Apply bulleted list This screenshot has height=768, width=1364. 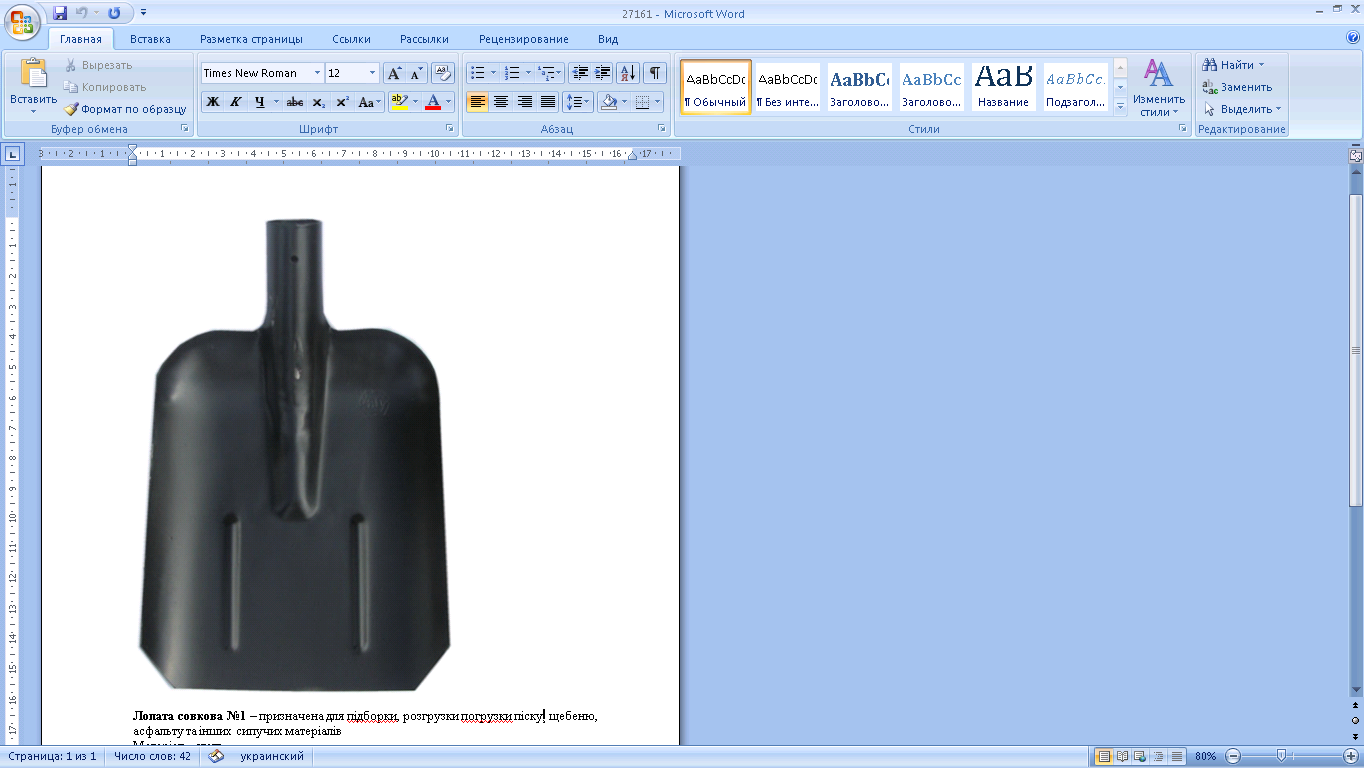(x=478, y=73)
